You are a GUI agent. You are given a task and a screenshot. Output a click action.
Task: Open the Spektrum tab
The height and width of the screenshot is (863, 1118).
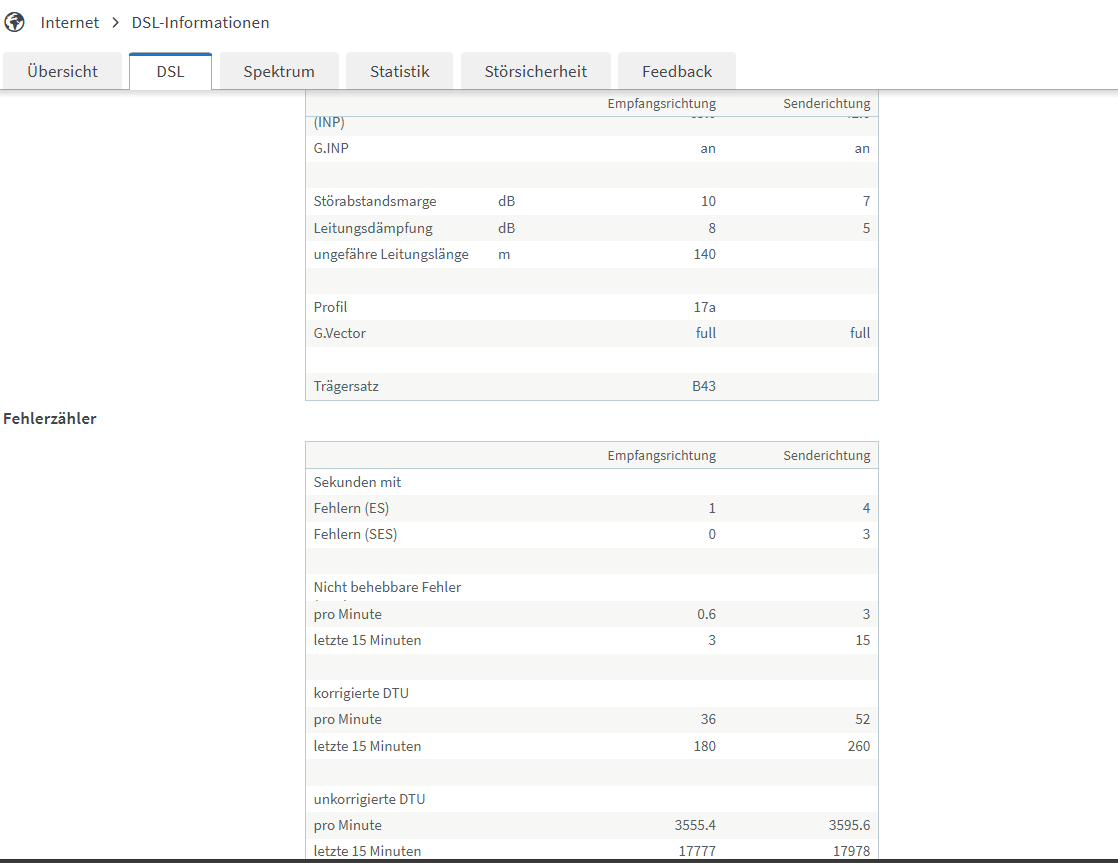[x=279, y=71]
